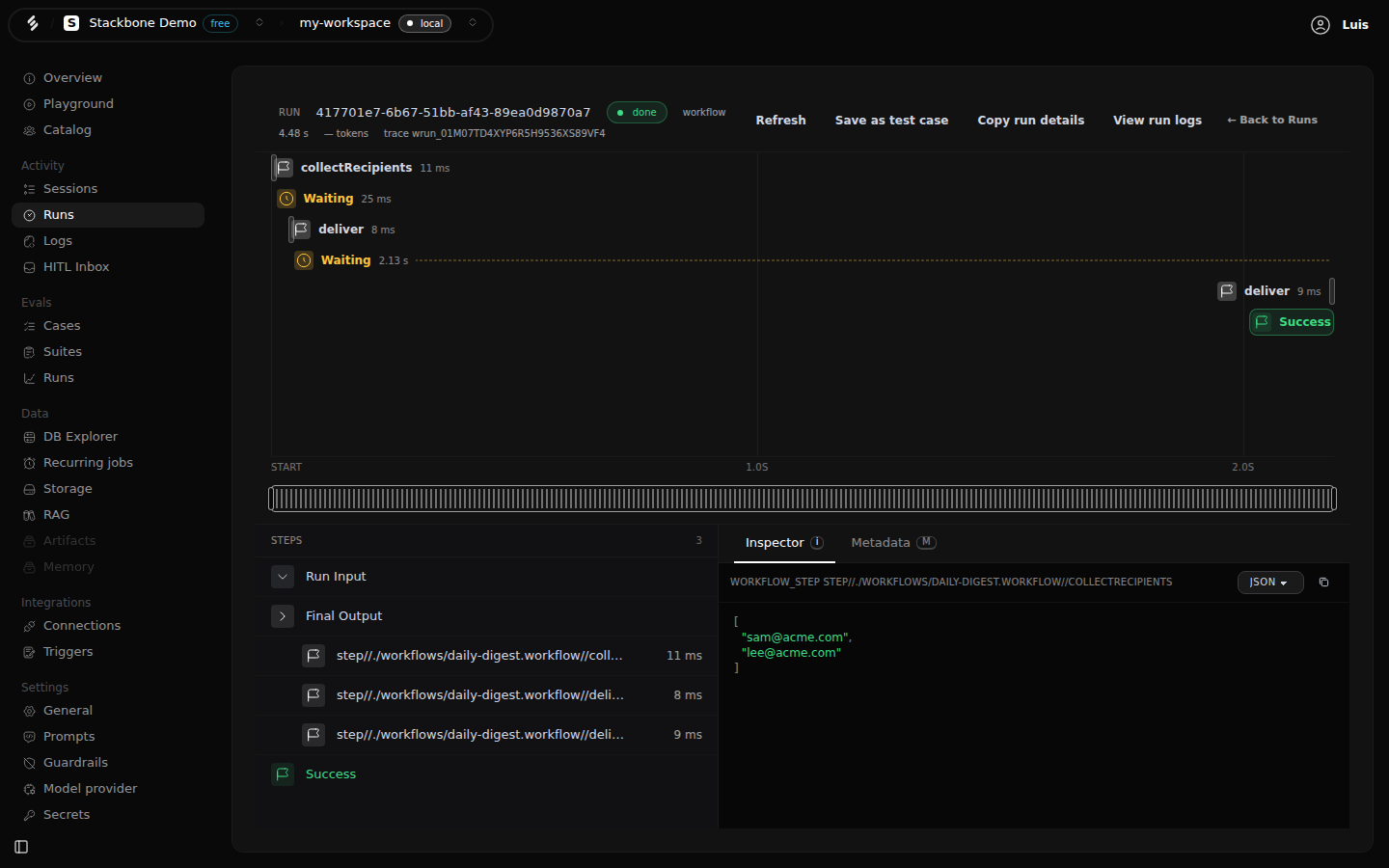
Task: Open Recurring jobs
Action: tap(108, 463)
